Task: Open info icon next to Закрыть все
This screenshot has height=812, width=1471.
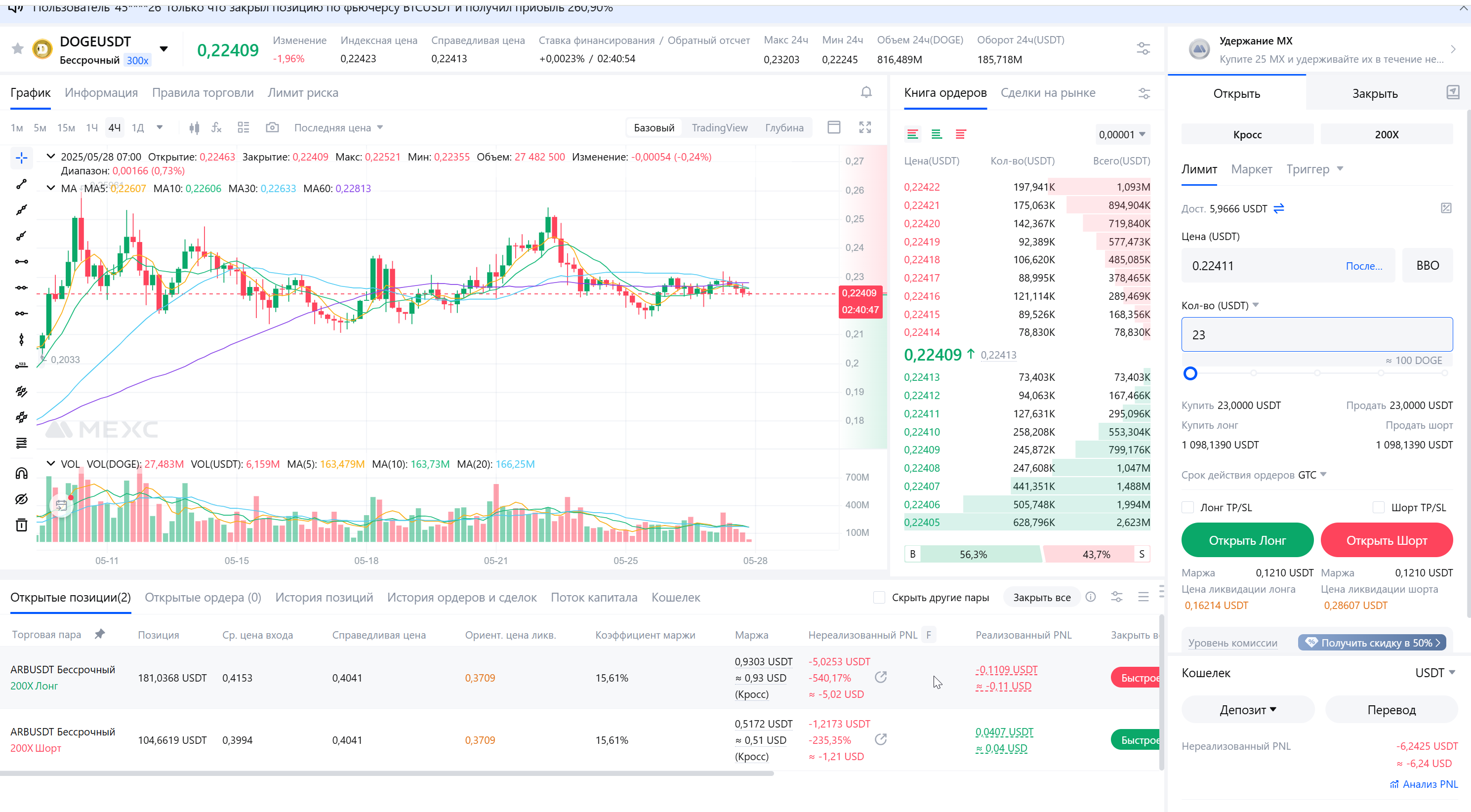Action: pyautogui.click(x=1091, y=597)
